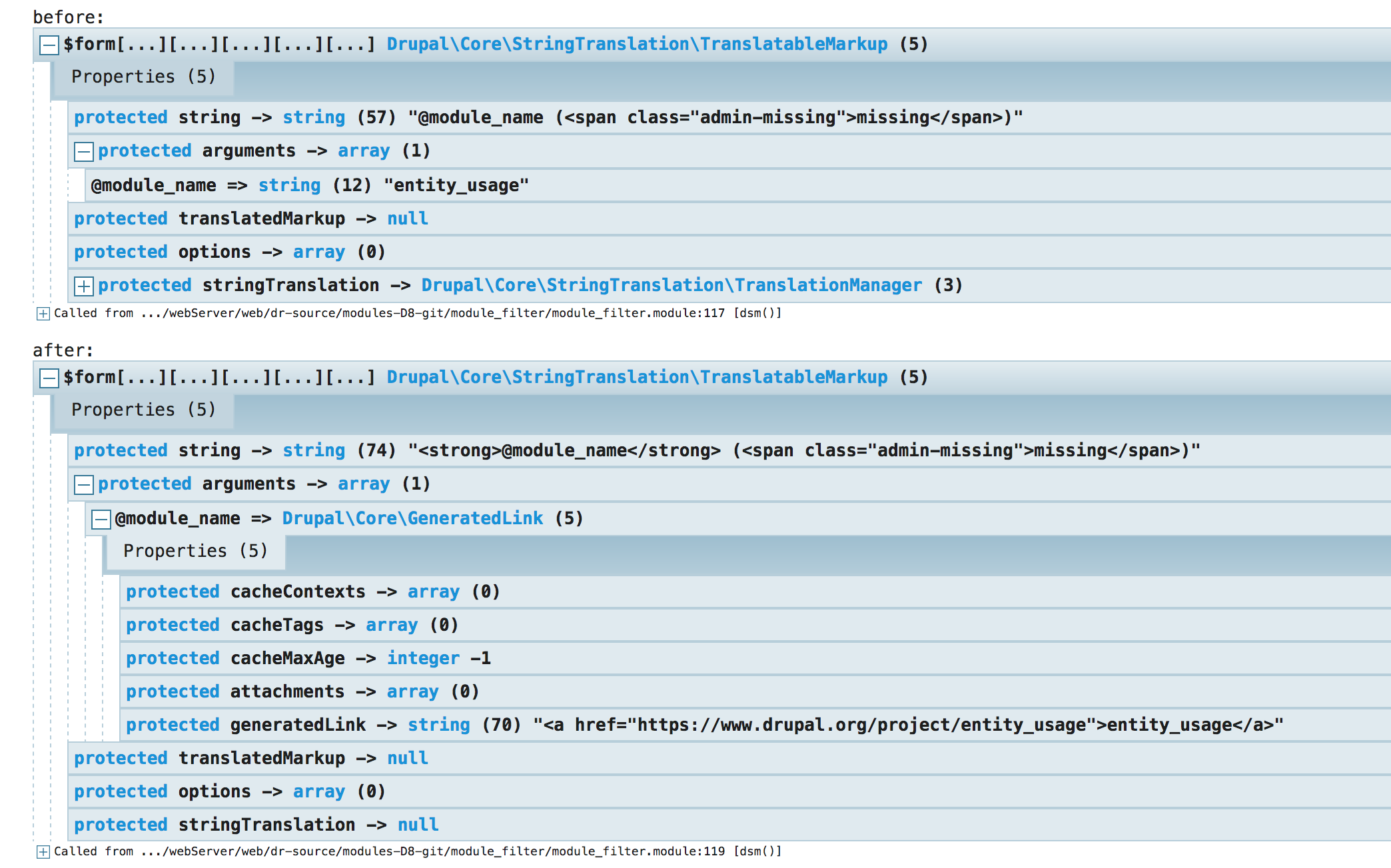The image size is (1391, 868).
Task: Expand the Called from module_filter.module:119 trace
Action: click(x=43, y=852)
